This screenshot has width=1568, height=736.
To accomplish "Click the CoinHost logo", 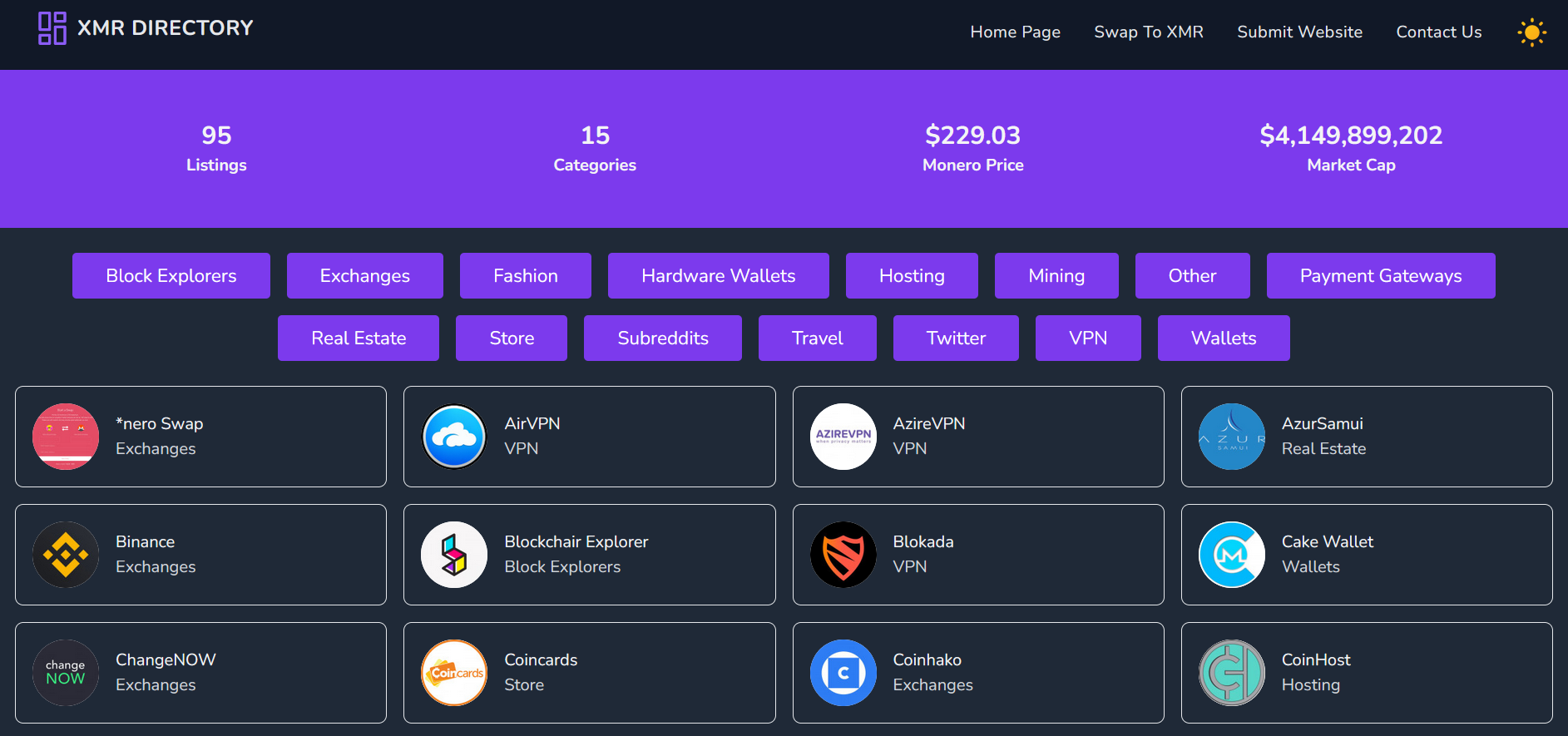I will pyautogui.click(x=1232, y=673).
